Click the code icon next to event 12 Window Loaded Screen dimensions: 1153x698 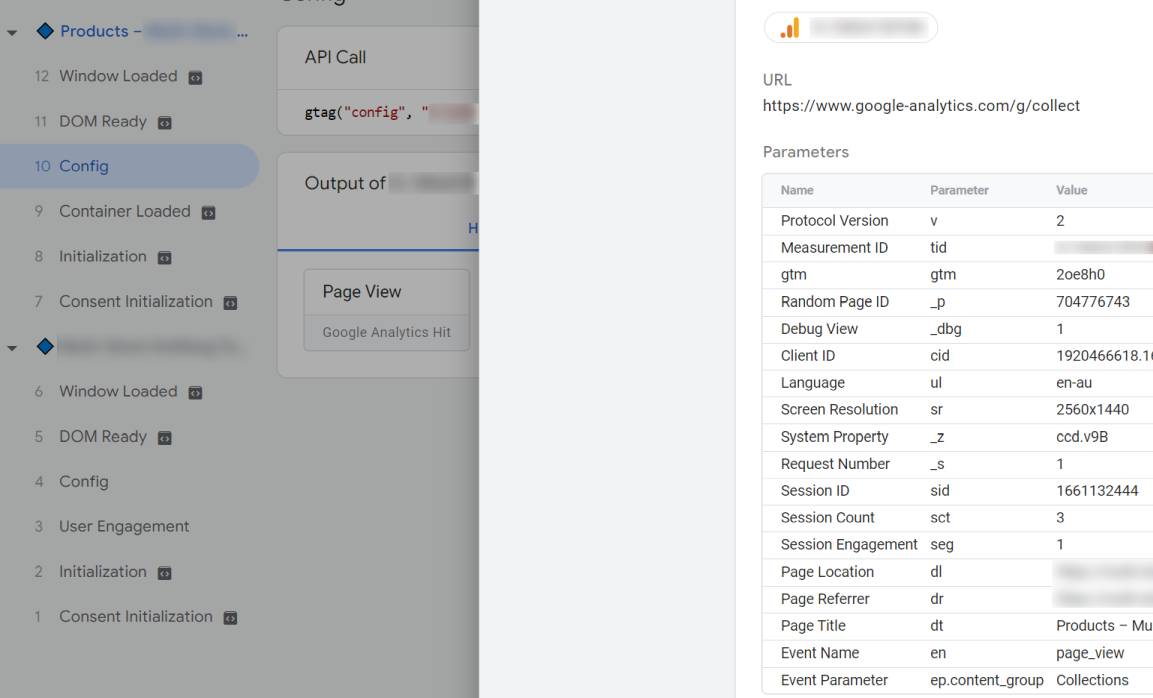pos(195,78)
